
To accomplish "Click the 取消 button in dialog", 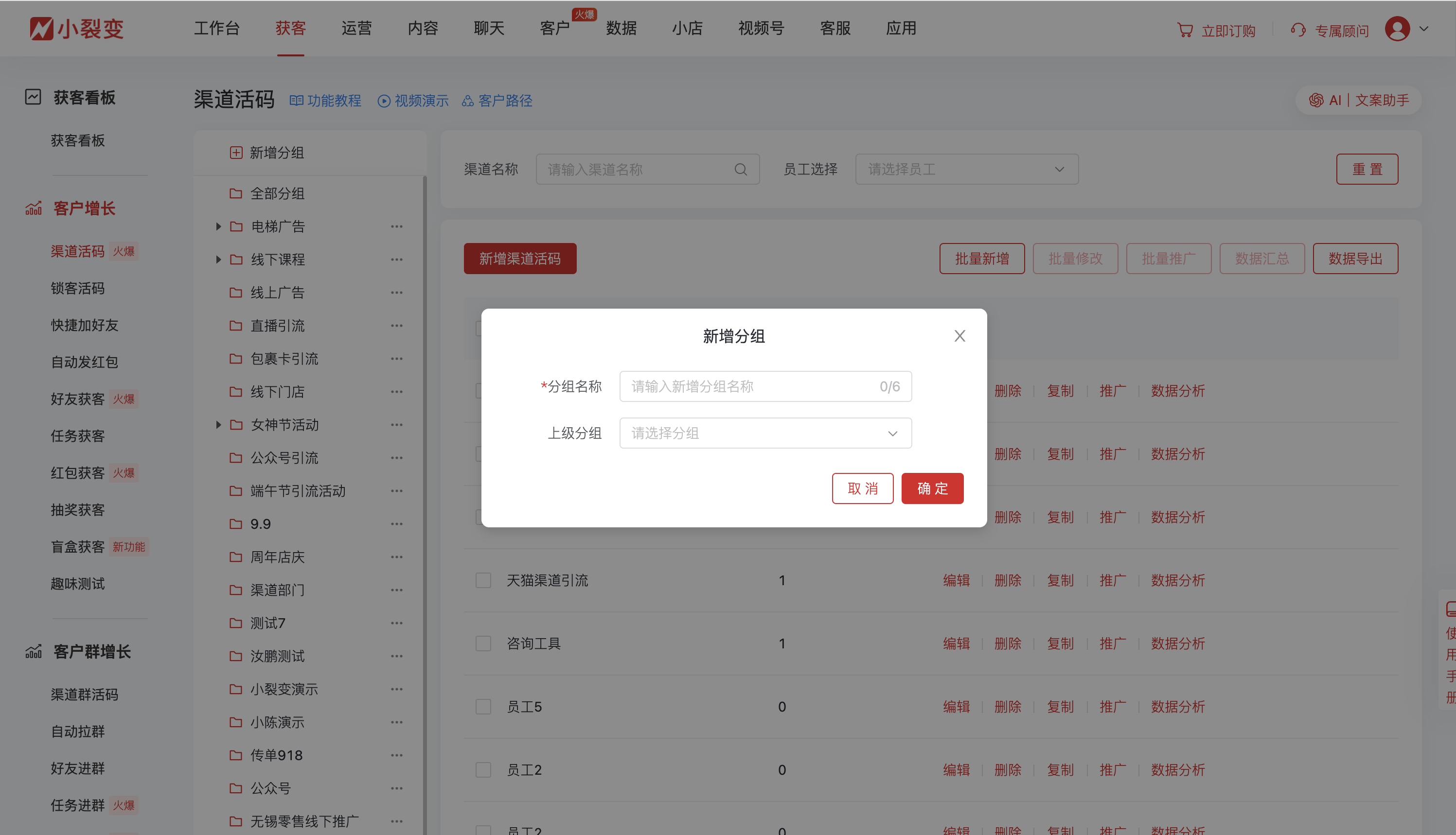I will coord(862,488).
